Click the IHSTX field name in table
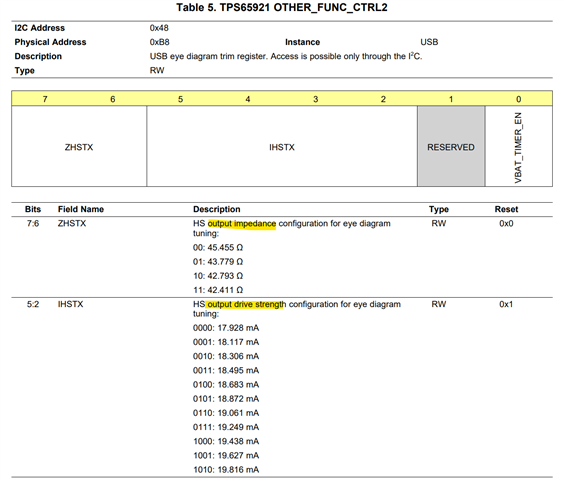This screenshot has width=564, height=480. [70, 304]
